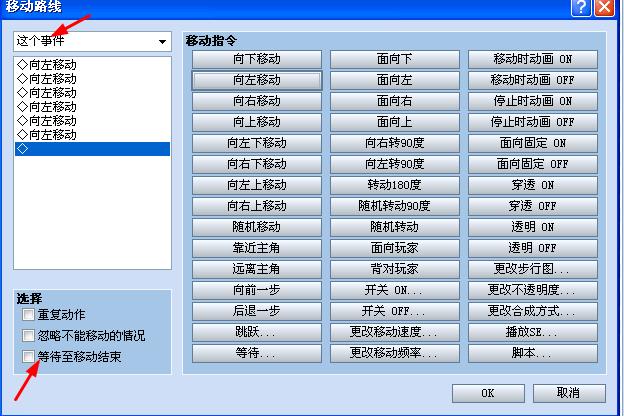Disable with 面向固定 OFF
This screenshot has width=624, height=416.
point(533,164)
